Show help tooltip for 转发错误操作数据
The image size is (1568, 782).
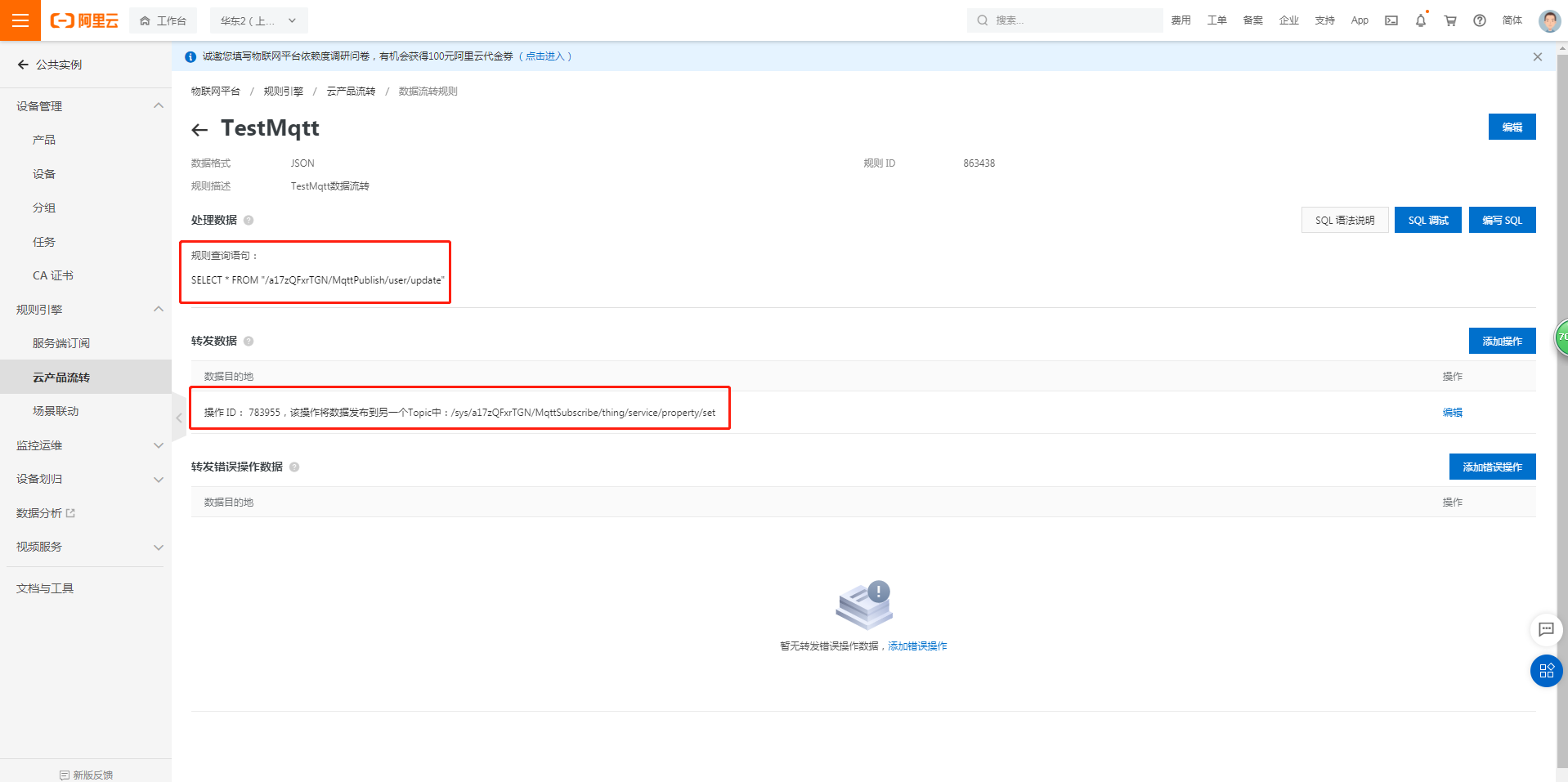pyautogui.click(x=294, y=467)
